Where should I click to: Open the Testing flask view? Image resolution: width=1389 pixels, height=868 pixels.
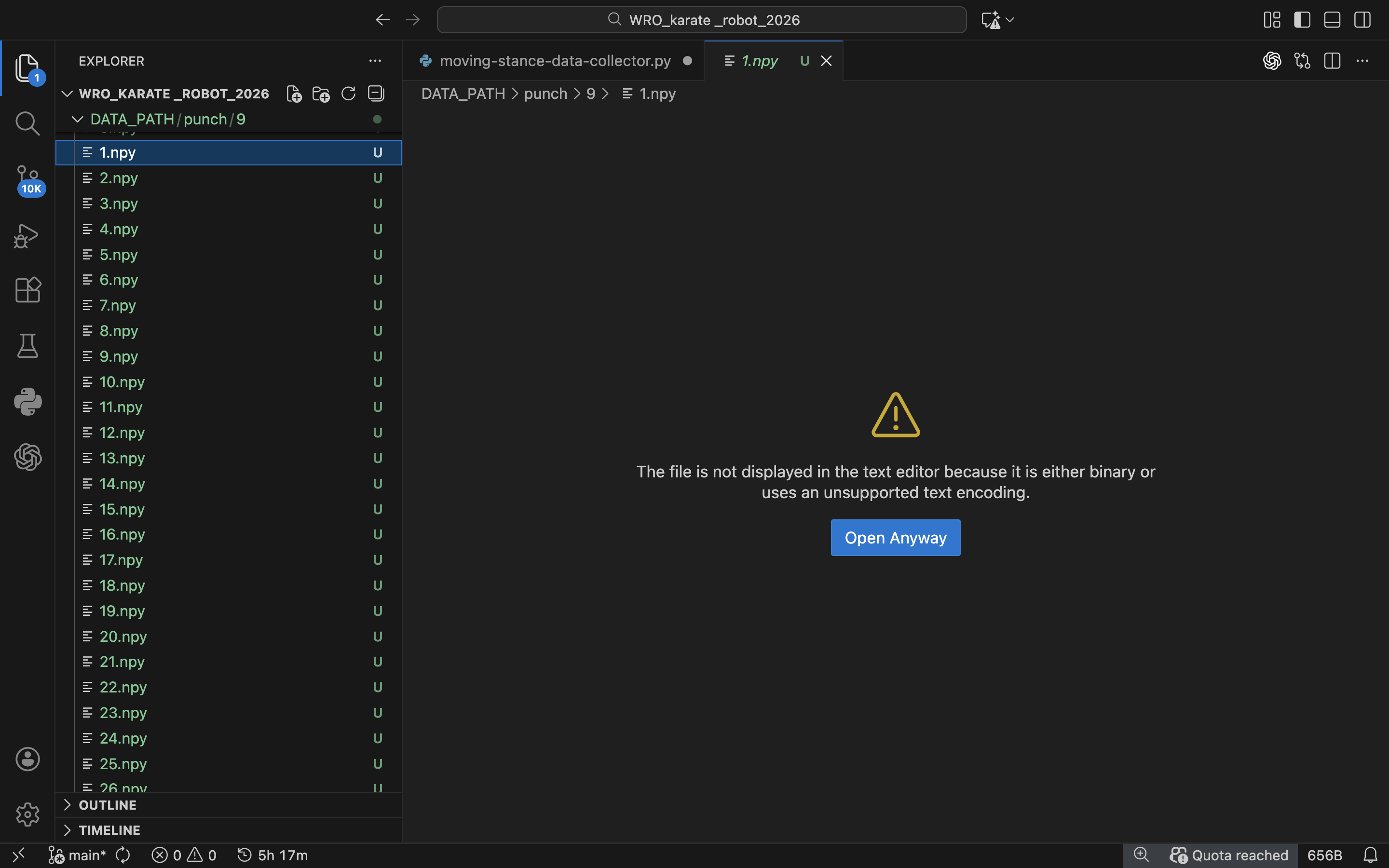click(27, 346)
